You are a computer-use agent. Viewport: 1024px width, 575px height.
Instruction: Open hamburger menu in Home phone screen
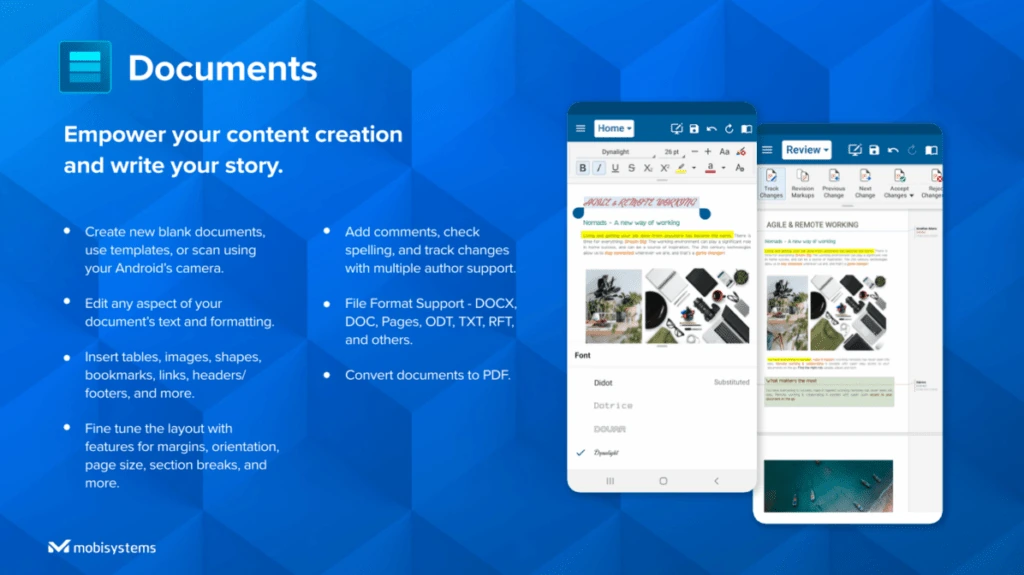coord(580,129)
